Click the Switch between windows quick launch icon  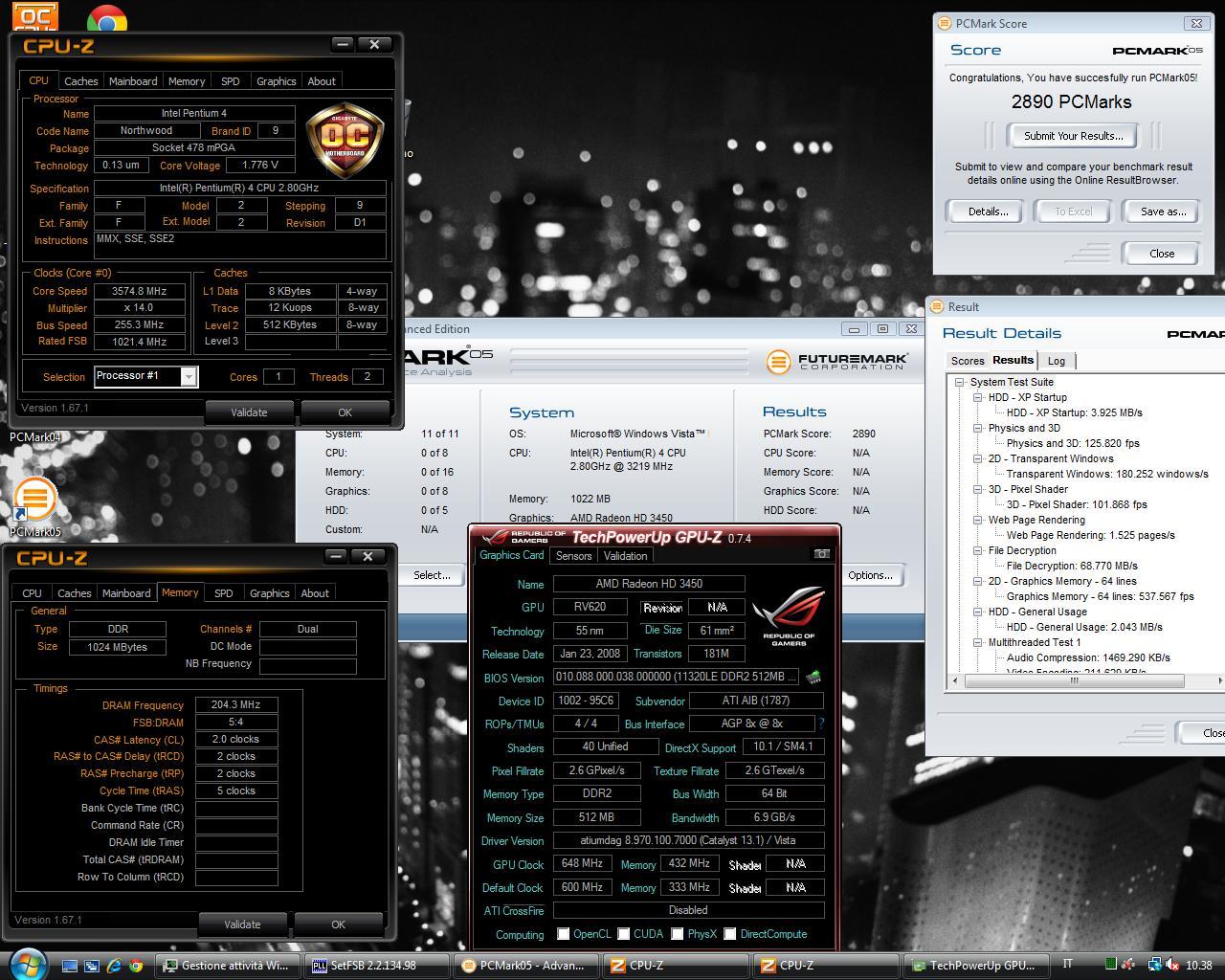click(x=92, y=966)
